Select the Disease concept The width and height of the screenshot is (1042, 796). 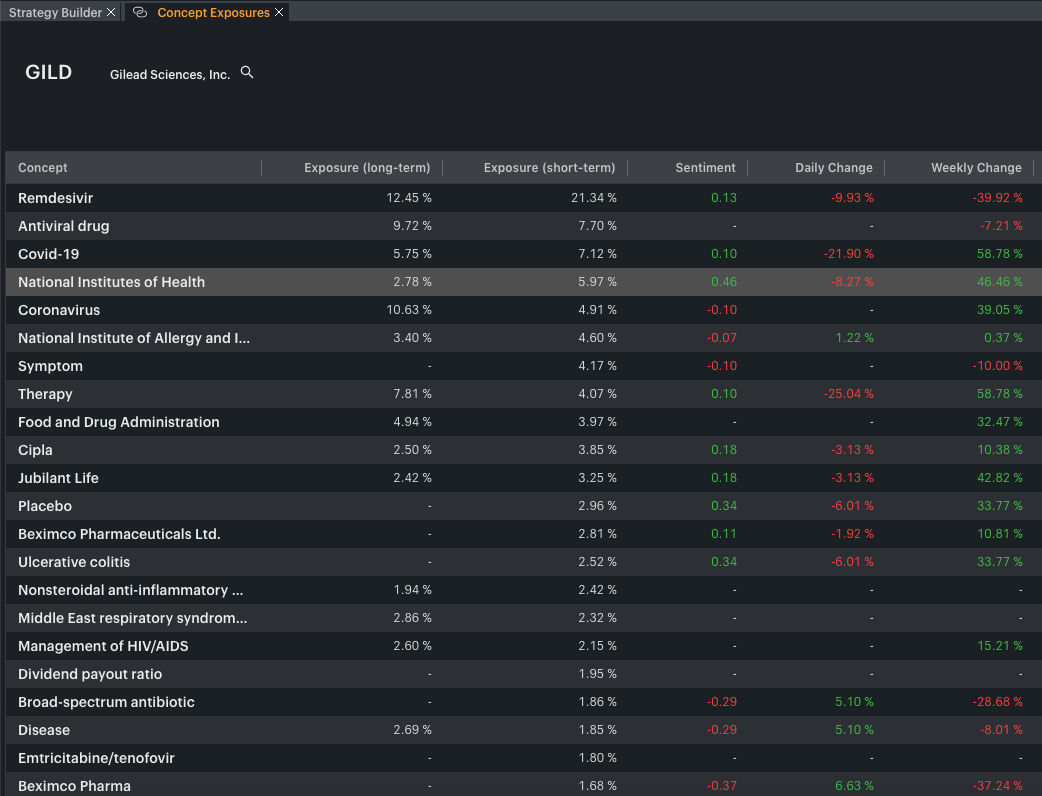44,730
